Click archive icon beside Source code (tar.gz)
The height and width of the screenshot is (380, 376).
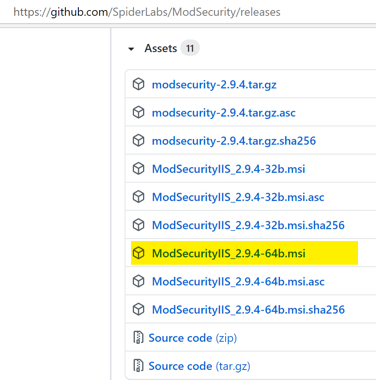coord(138,366)
